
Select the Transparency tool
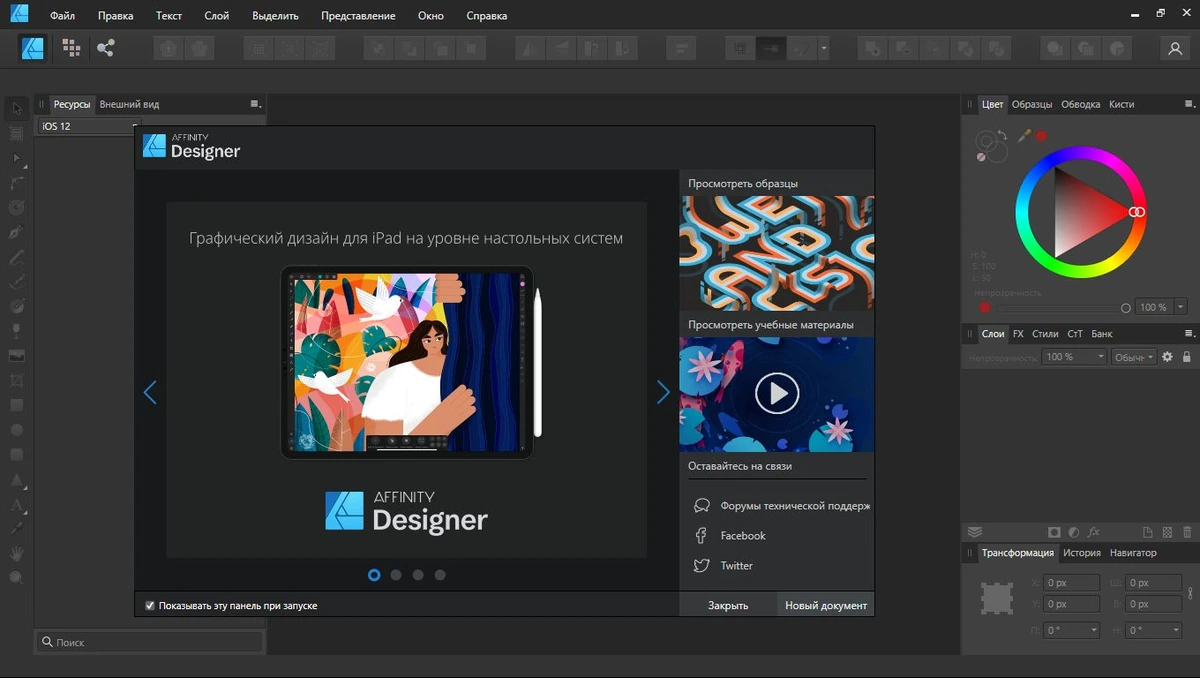click(x=16, y=331)
